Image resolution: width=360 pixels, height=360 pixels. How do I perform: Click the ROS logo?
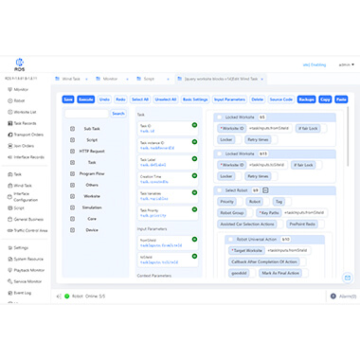click(x=19, y=65)
